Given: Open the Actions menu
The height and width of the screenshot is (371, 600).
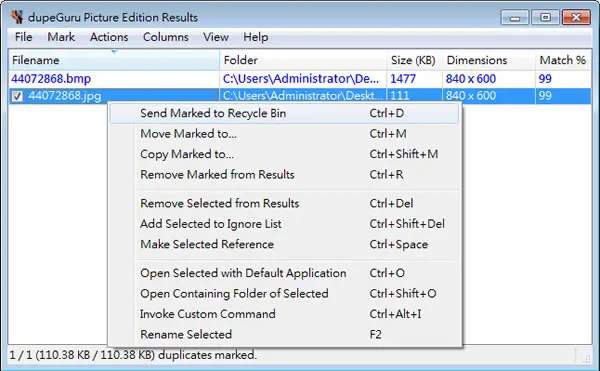Looking at the screenshot, I should coord(109,37).
